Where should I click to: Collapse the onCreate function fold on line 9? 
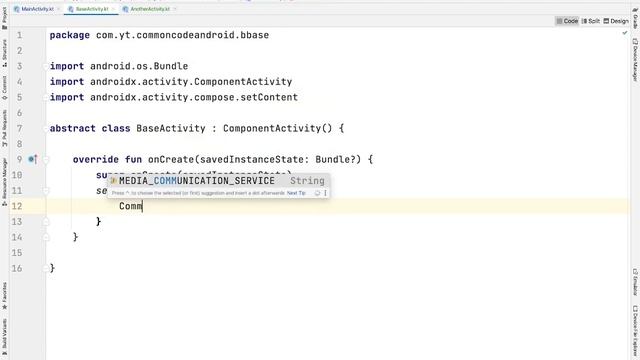point(46,159)
